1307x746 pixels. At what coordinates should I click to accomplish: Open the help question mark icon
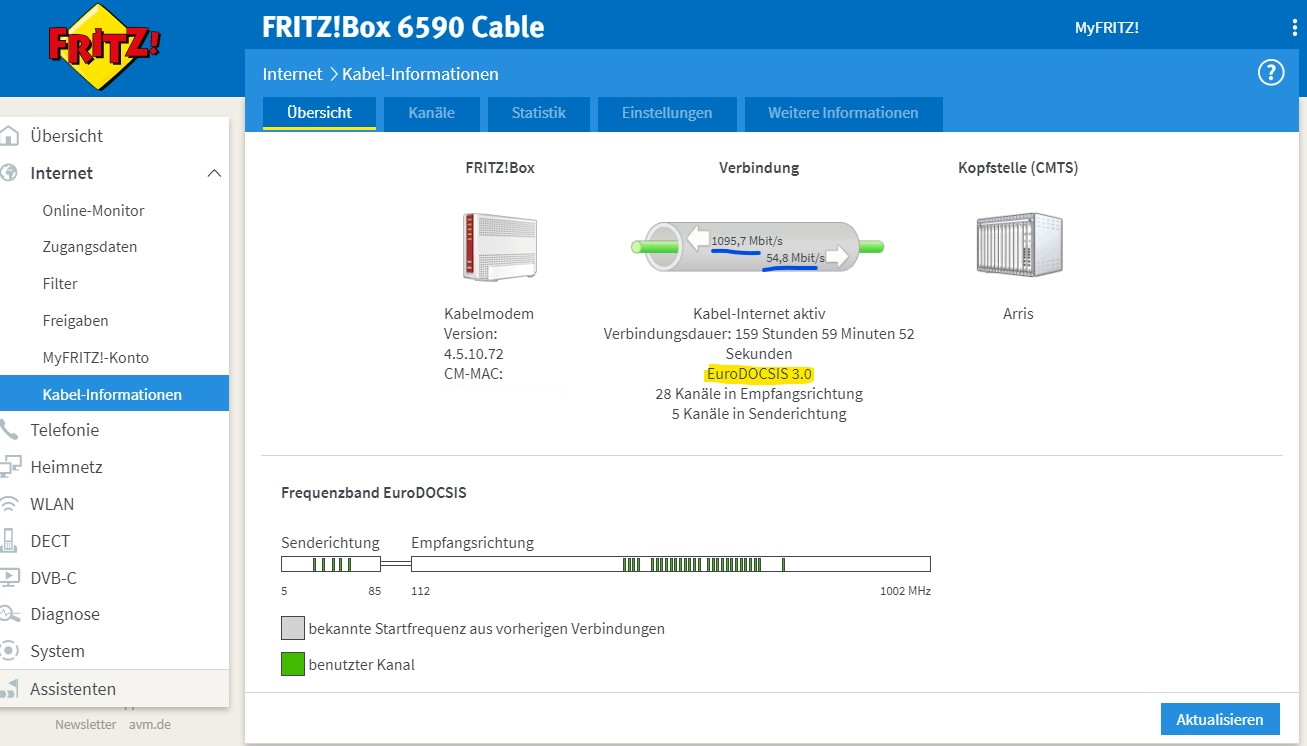pyautogui.click(x=1270, y=73)
